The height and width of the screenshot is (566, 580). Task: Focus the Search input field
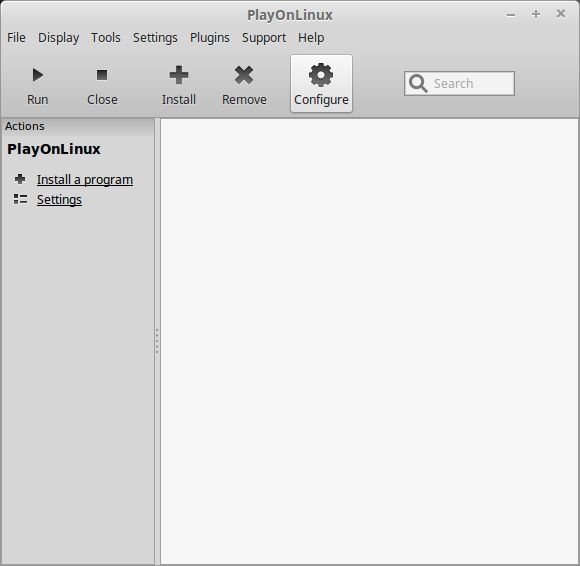click(x=459, y=84)
